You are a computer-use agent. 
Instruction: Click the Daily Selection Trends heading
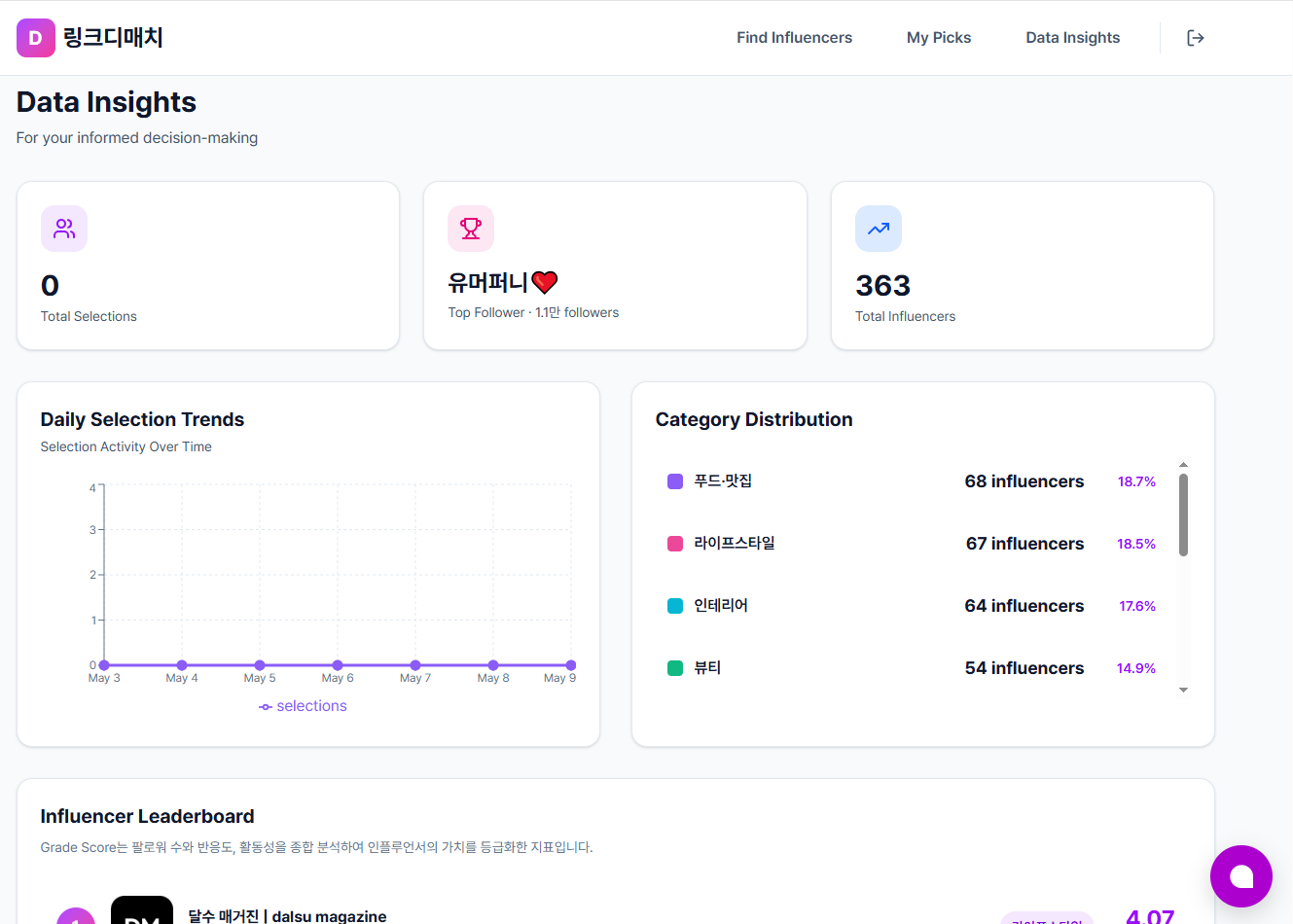point(142,419)
